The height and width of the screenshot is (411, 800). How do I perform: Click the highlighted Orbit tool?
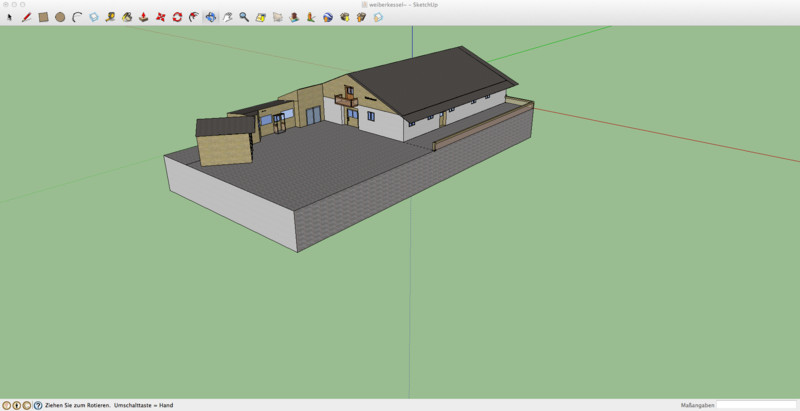[x=211, y=17]
